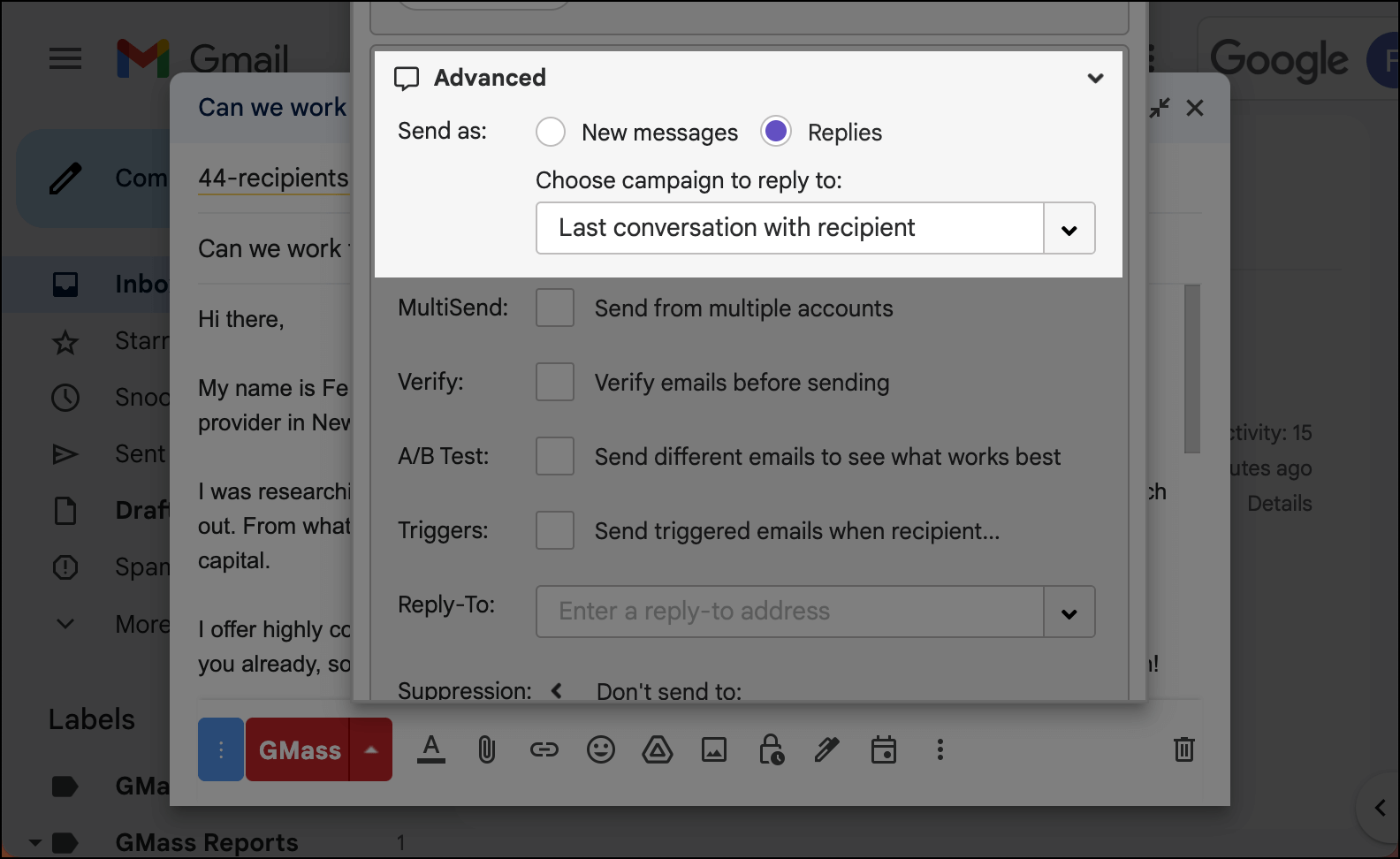Open Spam folder warning icon
1400x859 pixels.
point(65,567)
